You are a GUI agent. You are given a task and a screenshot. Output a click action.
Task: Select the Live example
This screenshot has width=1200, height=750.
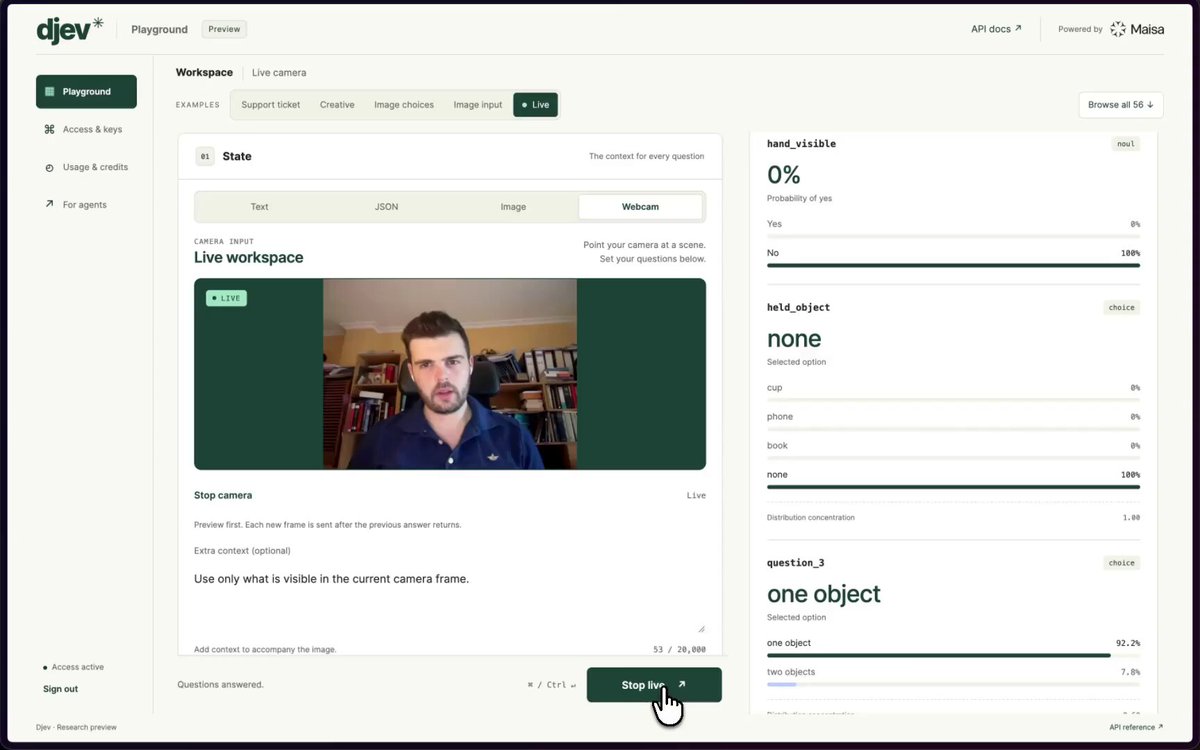[535, 104]
